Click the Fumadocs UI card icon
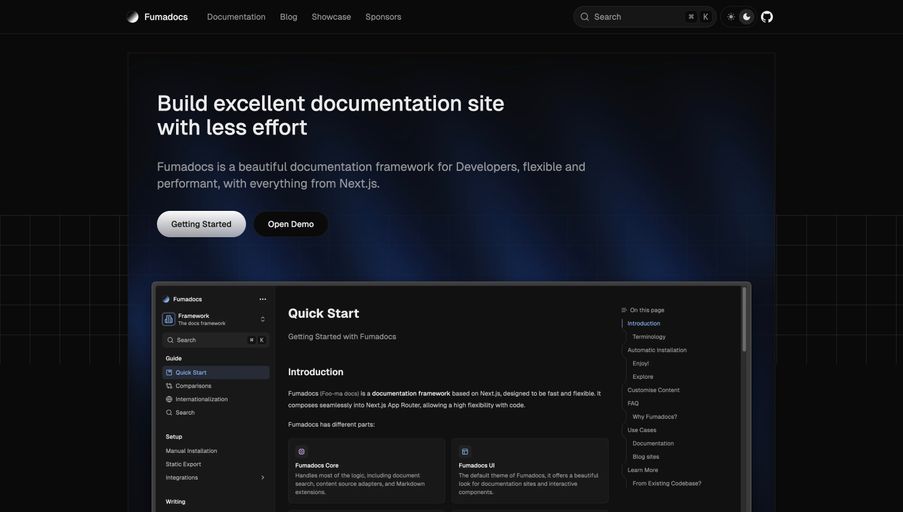Image resolution: width=903 pixels, height=512 pixels. (465, 452)
